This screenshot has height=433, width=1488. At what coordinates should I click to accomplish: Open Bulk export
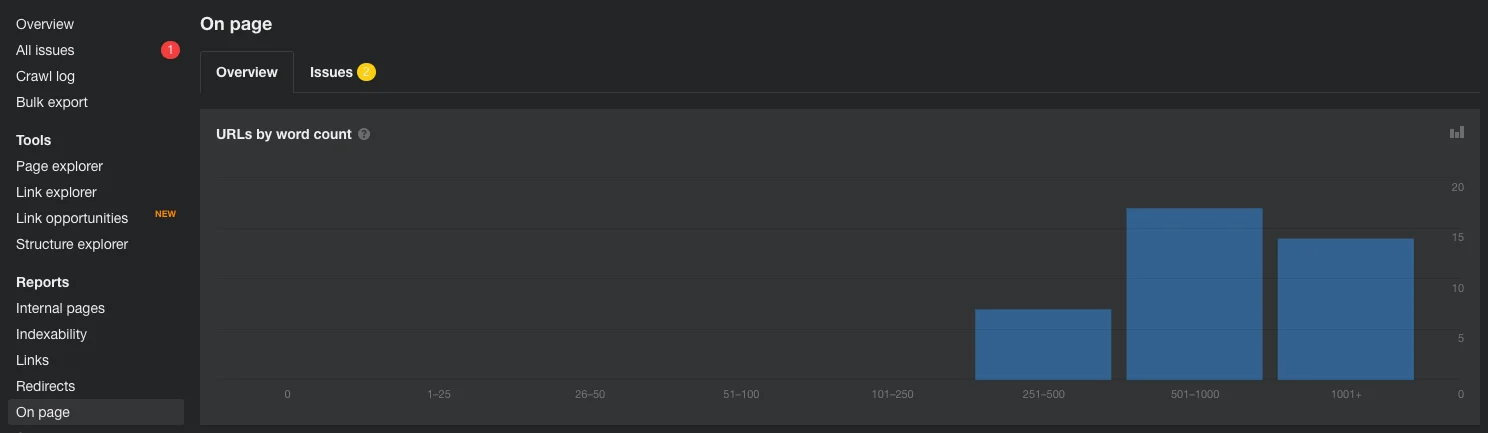tap(52, 102)
